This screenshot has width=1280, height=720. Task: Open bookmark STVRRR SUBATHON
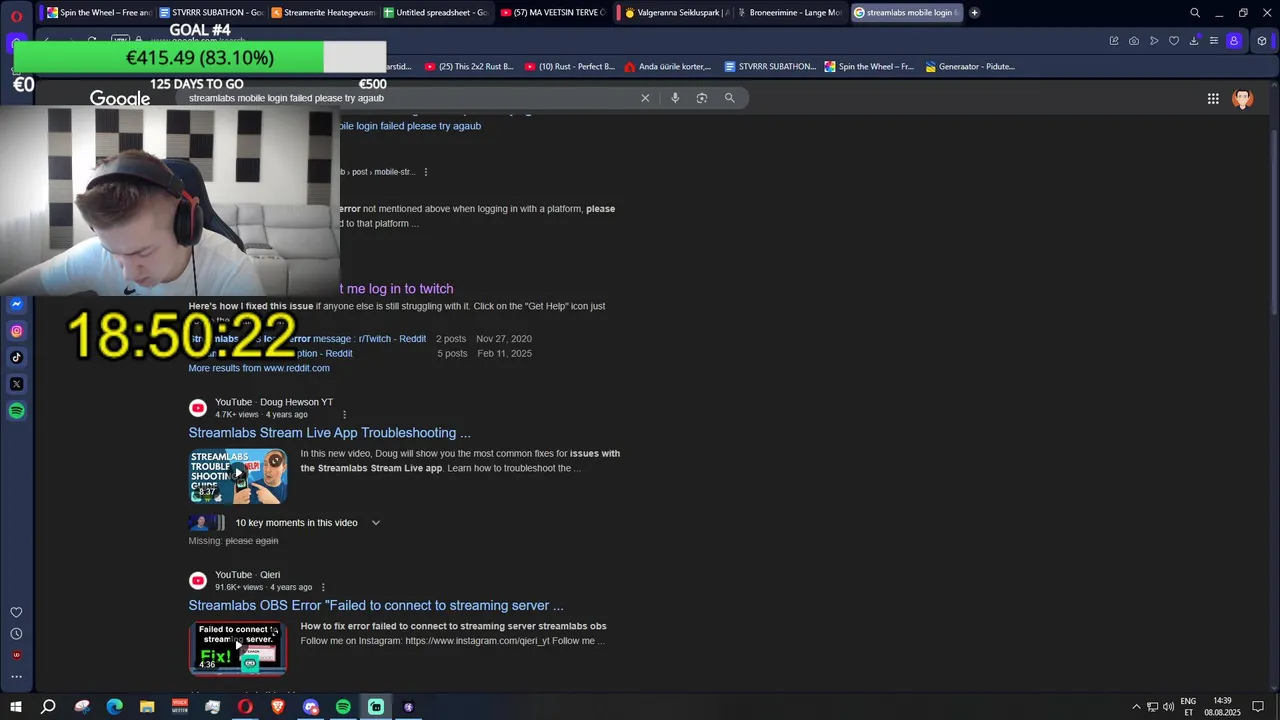[769, 67]
